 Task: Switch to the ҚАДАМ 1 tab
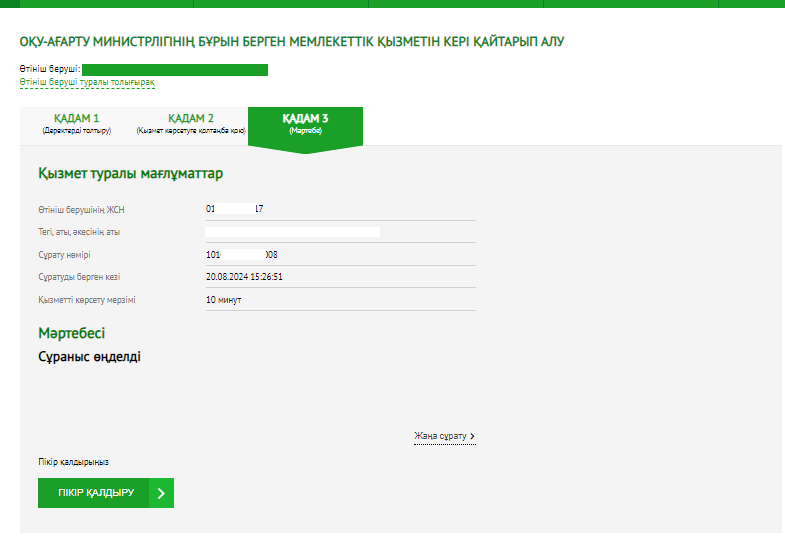76,124
